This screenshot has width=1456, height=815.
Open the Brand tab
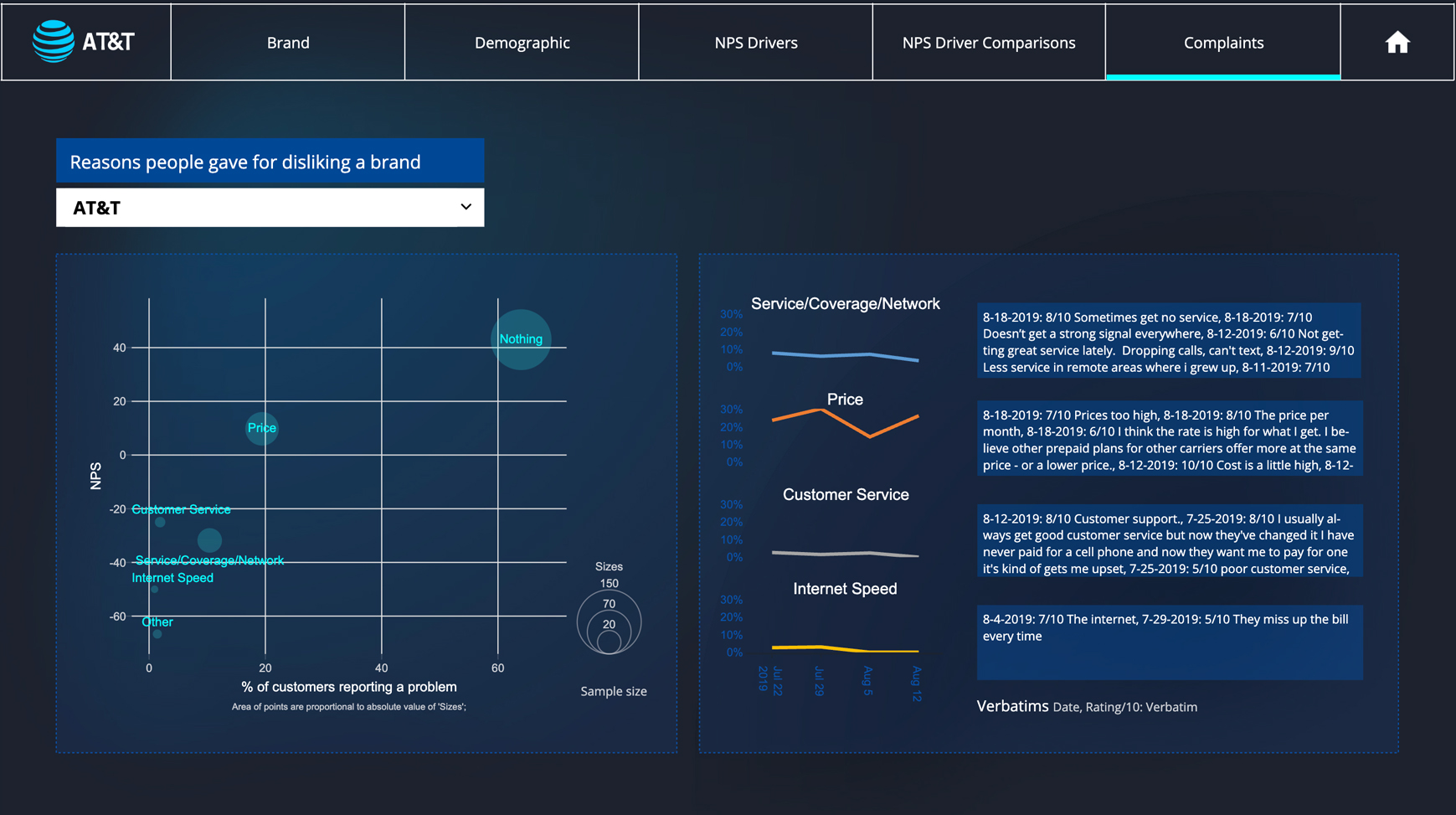pos(288,42)
